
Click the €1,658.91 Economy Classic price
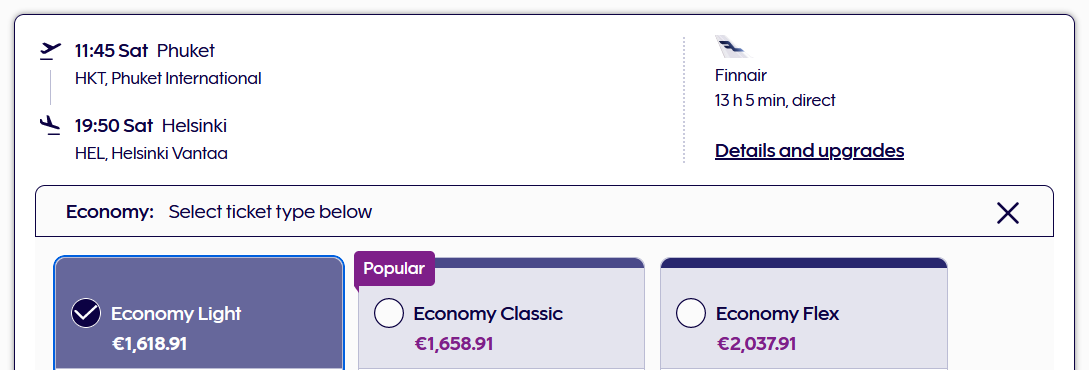click(454, 344)
